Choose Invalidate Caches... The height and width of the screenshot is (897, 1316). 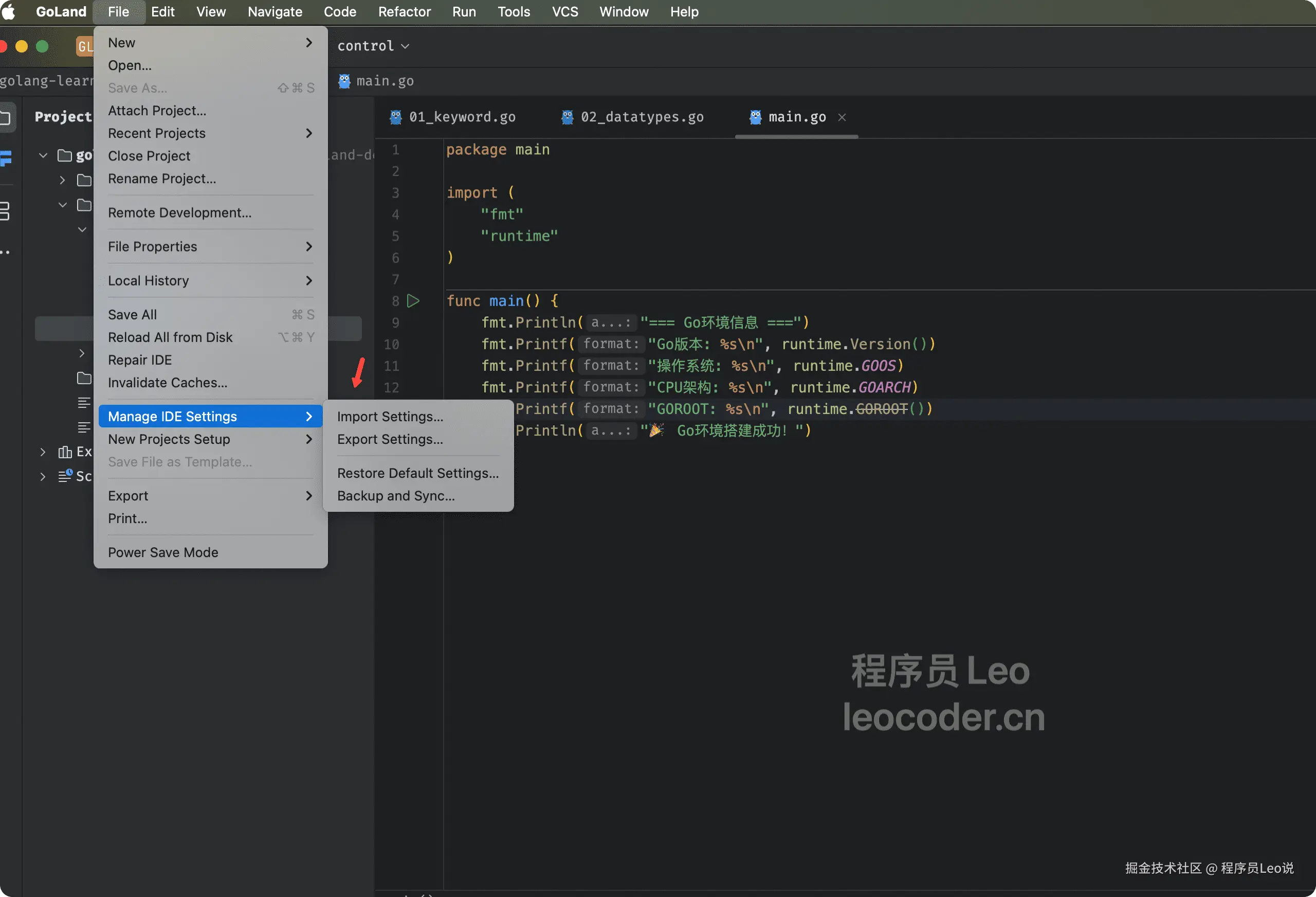(210, 383)
